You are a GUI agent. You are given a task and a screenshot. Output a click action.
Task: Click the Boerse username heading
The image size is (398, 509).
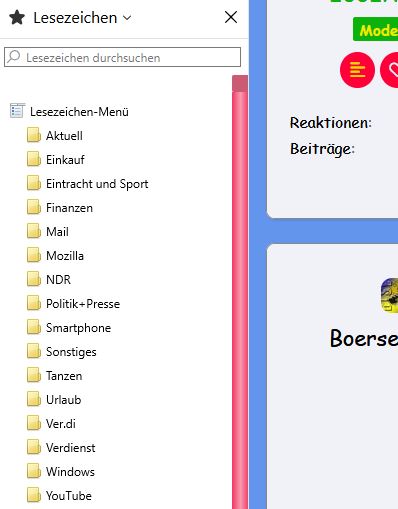pyautogui.click(x=364, y=338)
